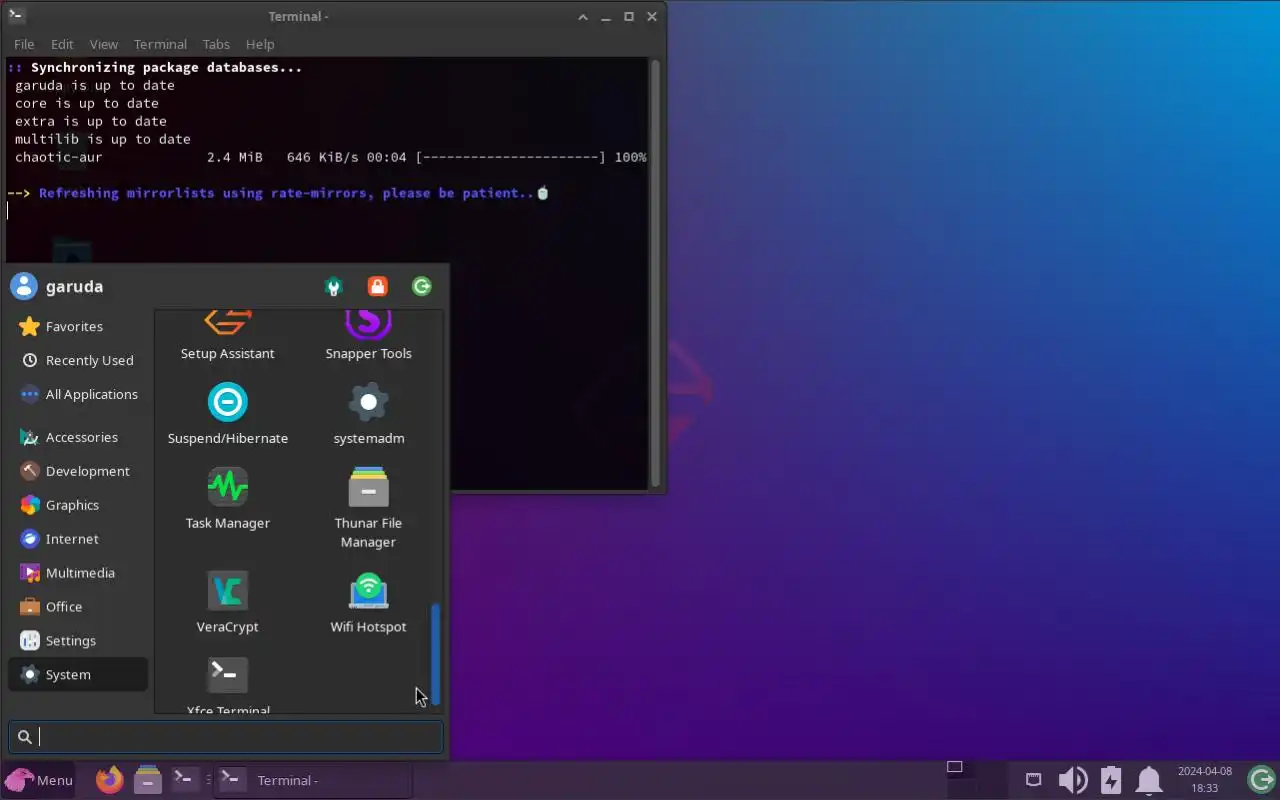
Task: Open the network connection tray icon
Action: pyautogui.click(x=1034, y=780)
